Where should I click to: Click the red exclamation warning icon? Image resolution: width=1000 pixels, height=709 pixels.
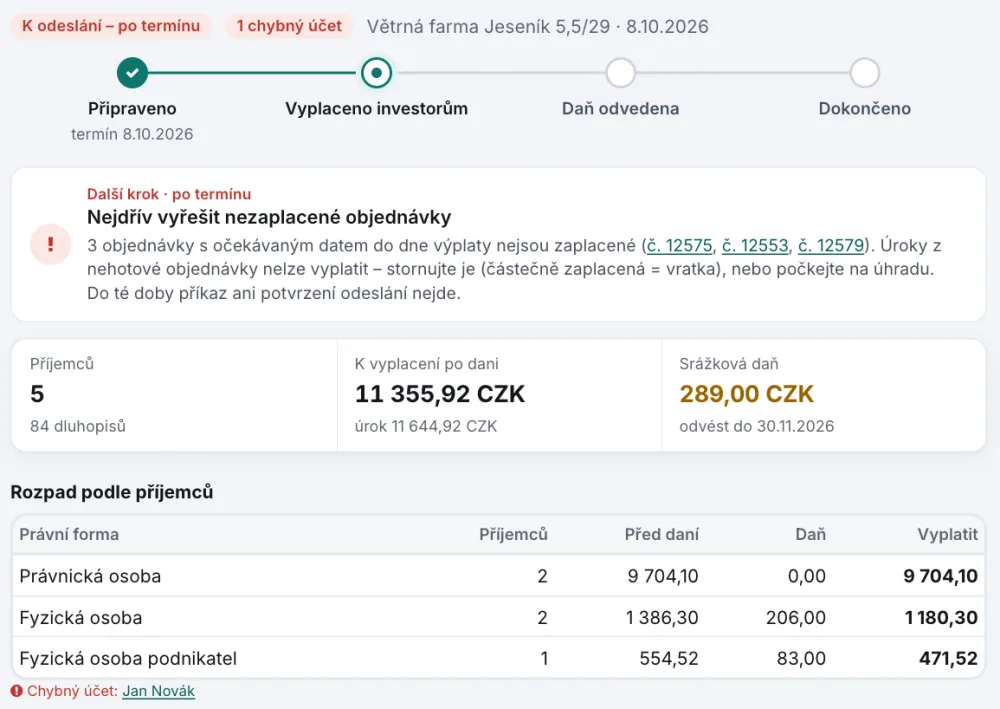pyautogui.click(x=50, y=244)
